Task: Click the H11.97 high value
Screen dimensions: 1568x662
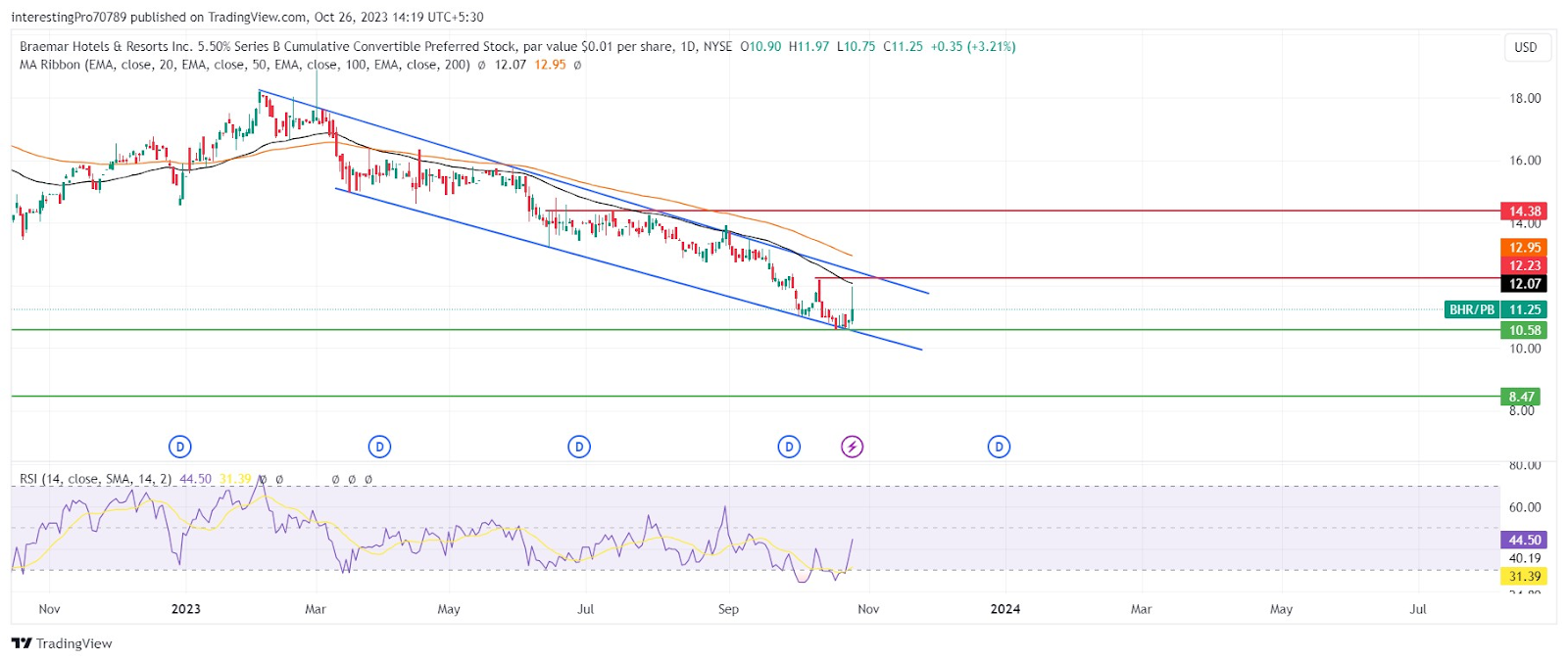Action: (x=808, y=46)
